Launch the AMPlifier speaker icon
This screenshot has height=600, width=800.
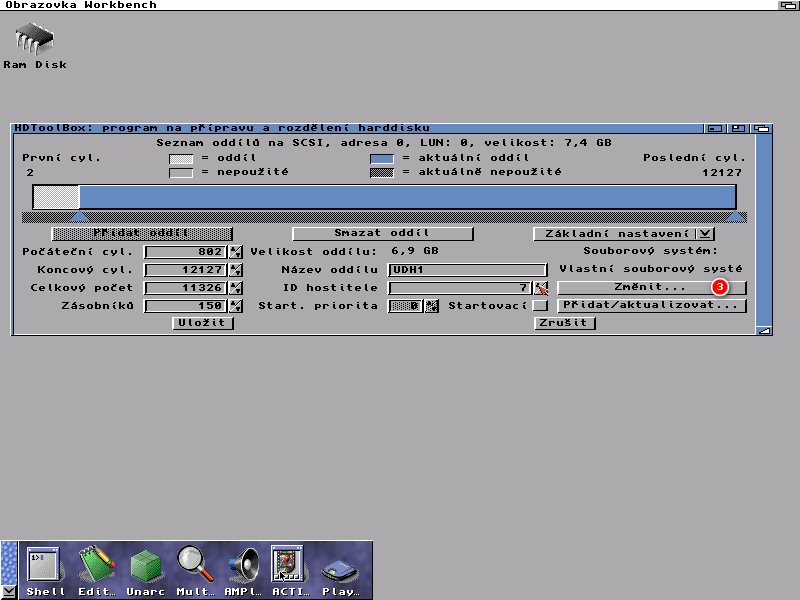(242, 566)
